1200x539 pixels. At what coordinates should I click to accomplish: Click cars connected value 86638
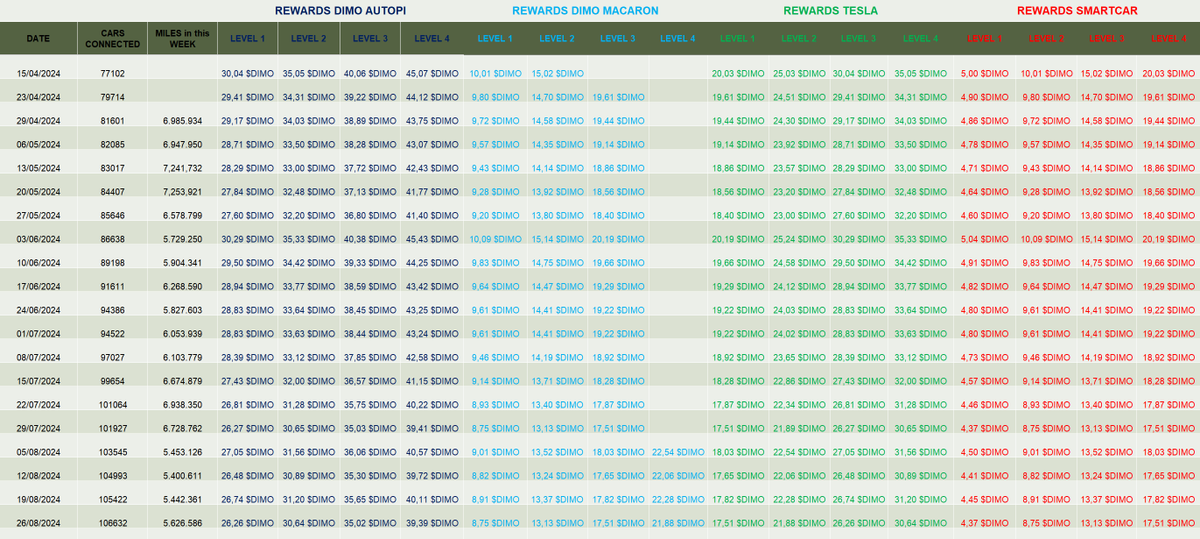point(113,241)
